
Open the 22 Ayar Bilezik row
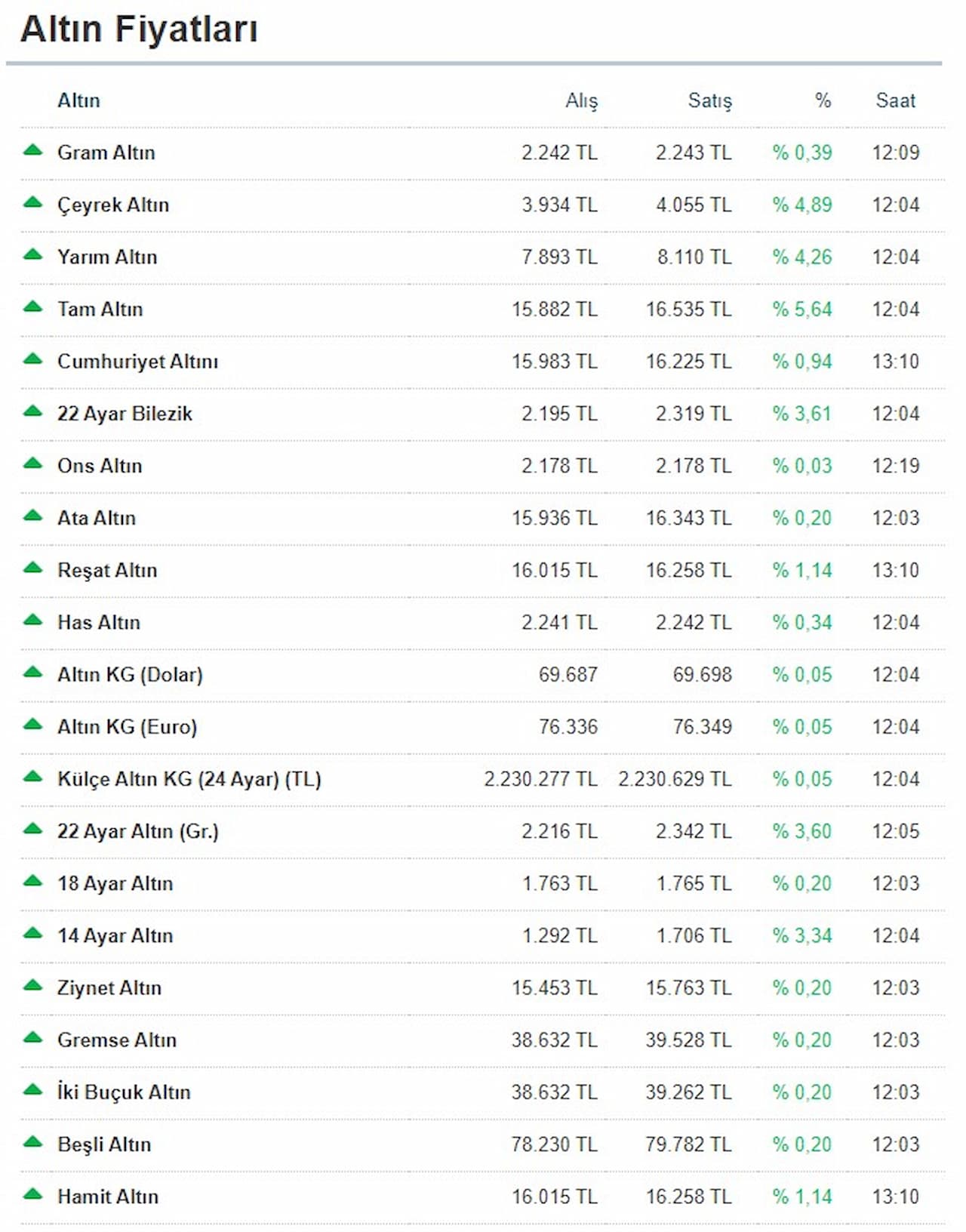[x=125, y=414]
